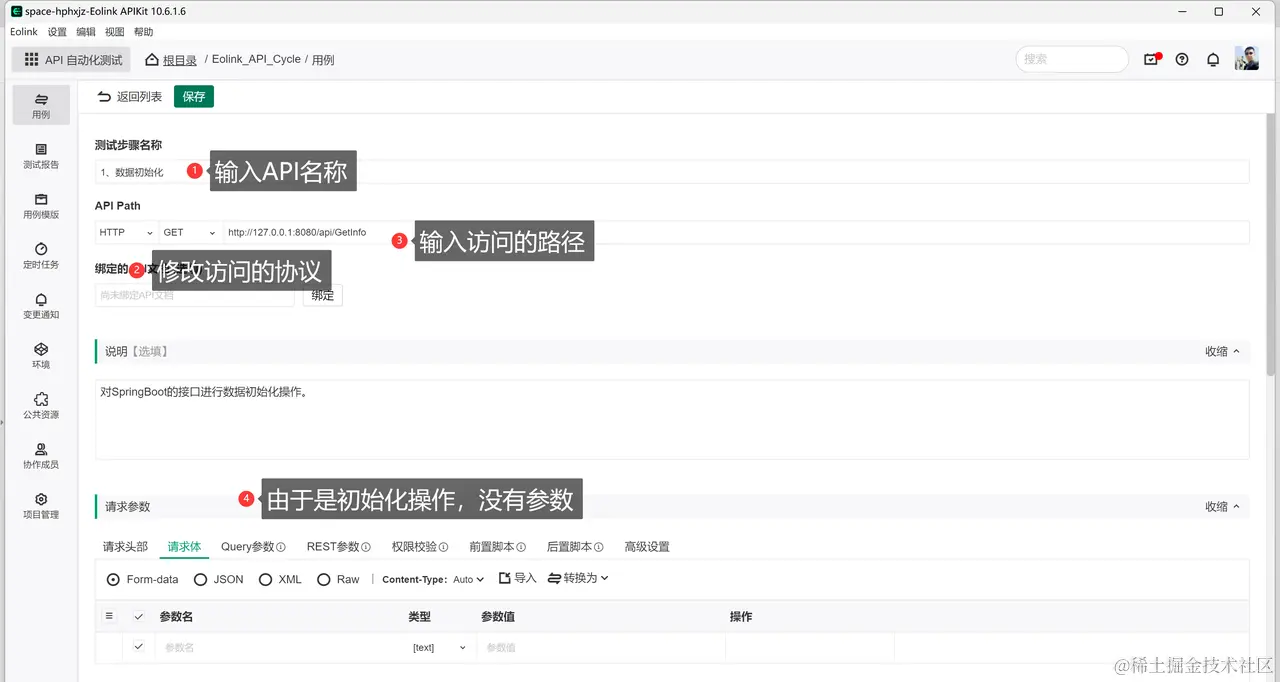Open the 视图 menu
Viewport: 1280px width, 682px height.
(115, 32)
